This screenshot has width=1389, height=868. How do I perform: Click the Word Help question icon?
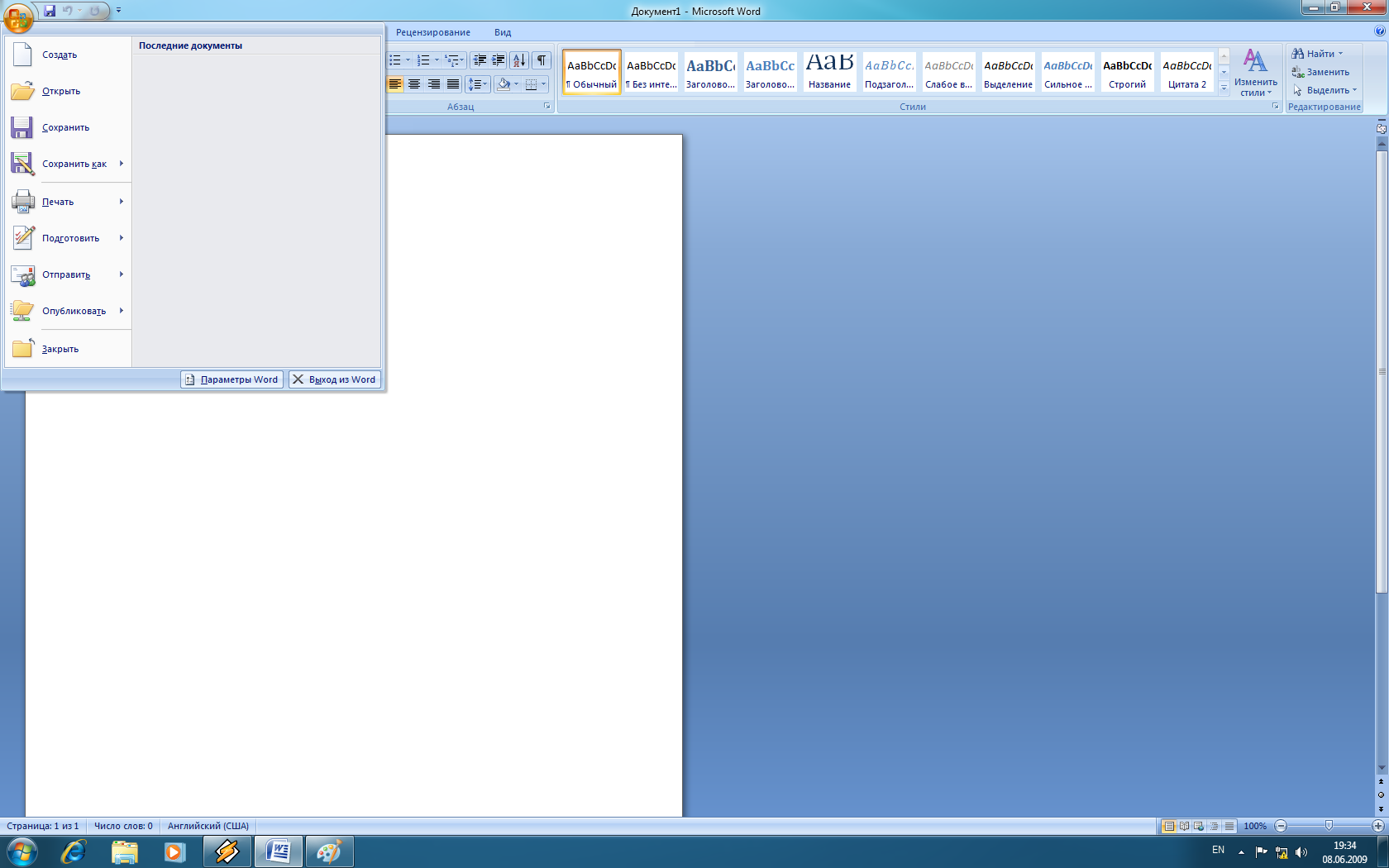pyautogui.click(x=1380, y=31)
